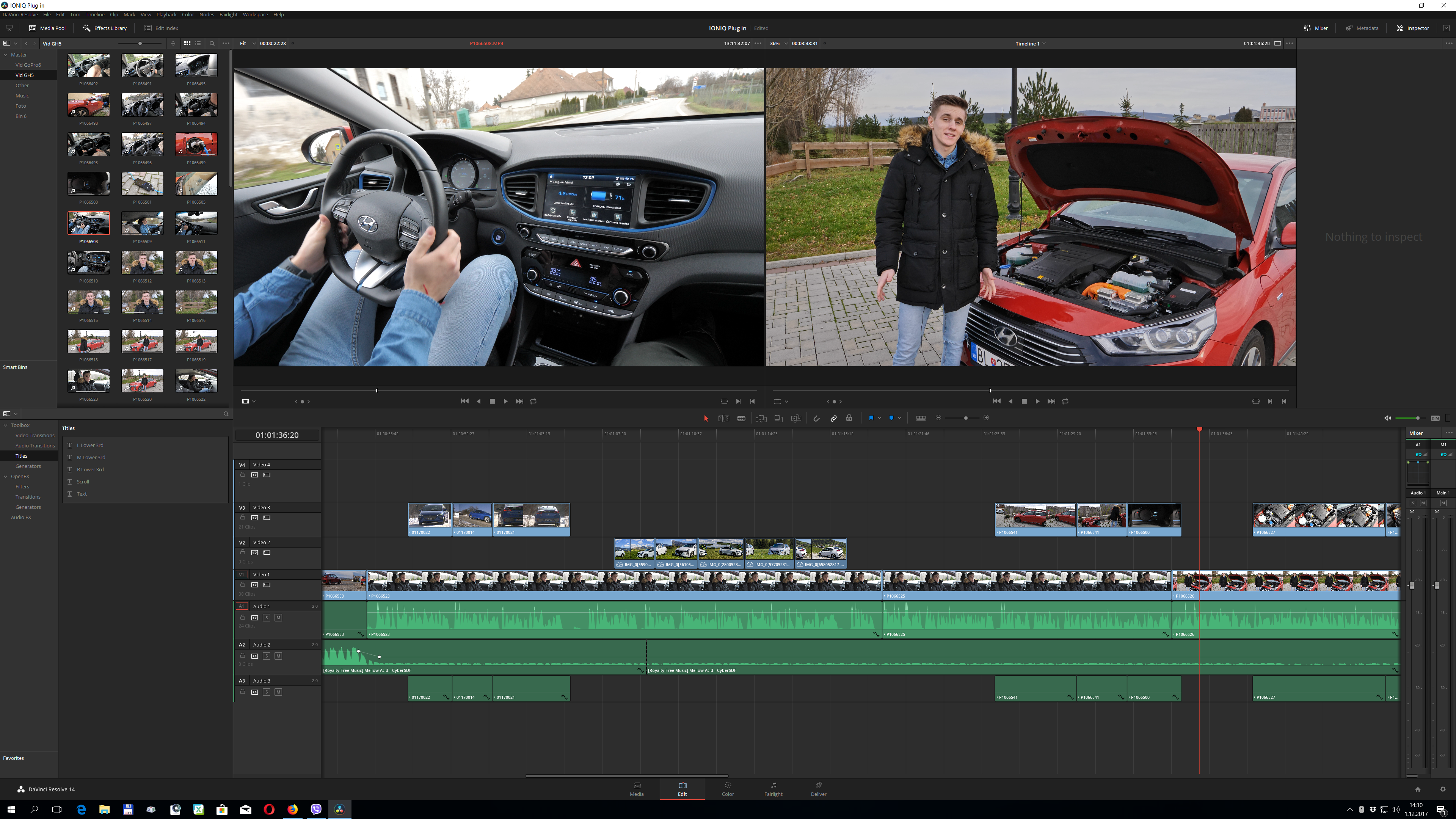Open the Fairlight menu
Viewport: 1456px width, 819px height.
pyautogui.click(x=228, y=15)
